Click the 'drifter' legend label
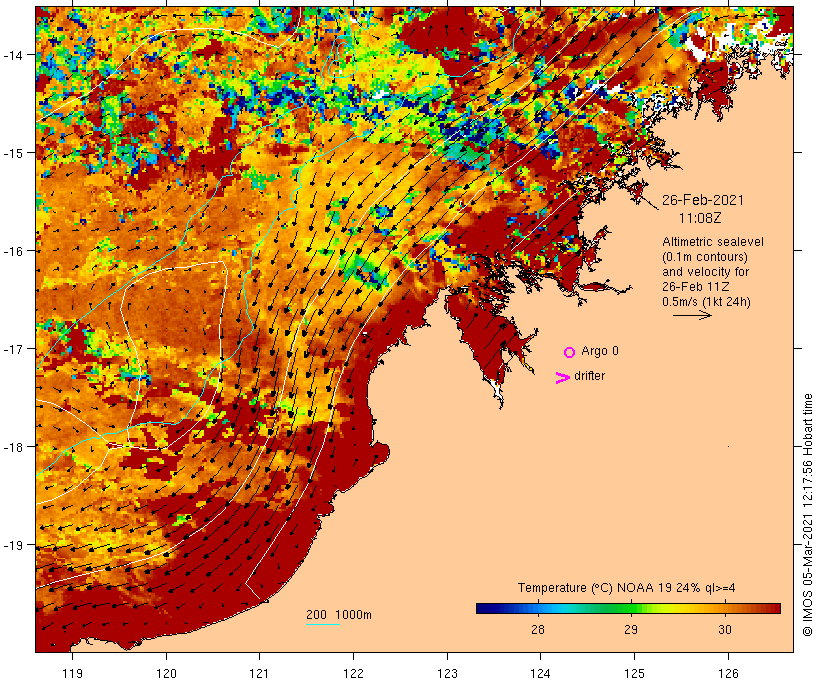820x680 pixels. click(589, 376)
